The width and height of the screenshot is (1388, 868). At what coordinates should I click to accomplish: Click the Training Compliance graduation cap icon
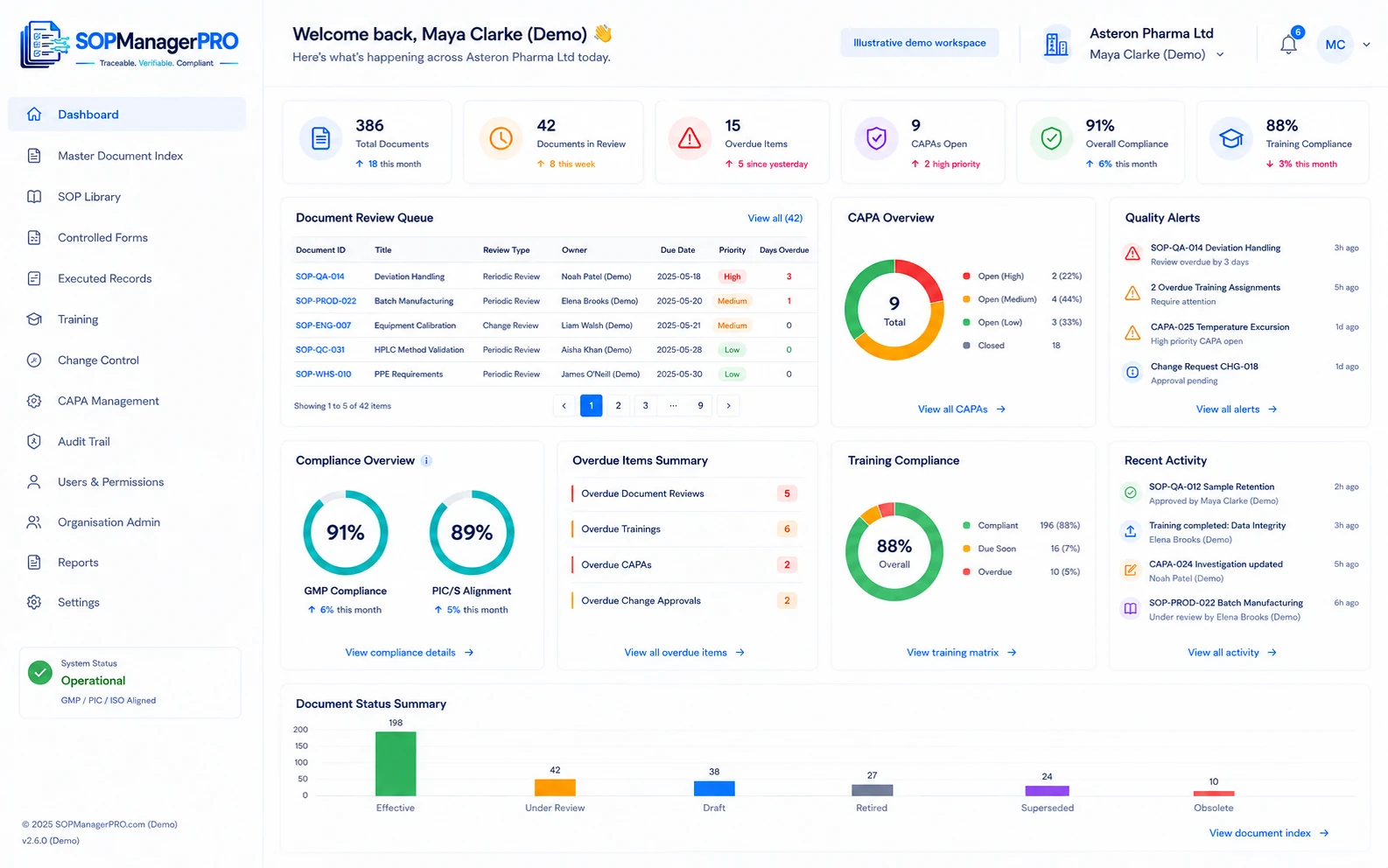[1231, 138]
